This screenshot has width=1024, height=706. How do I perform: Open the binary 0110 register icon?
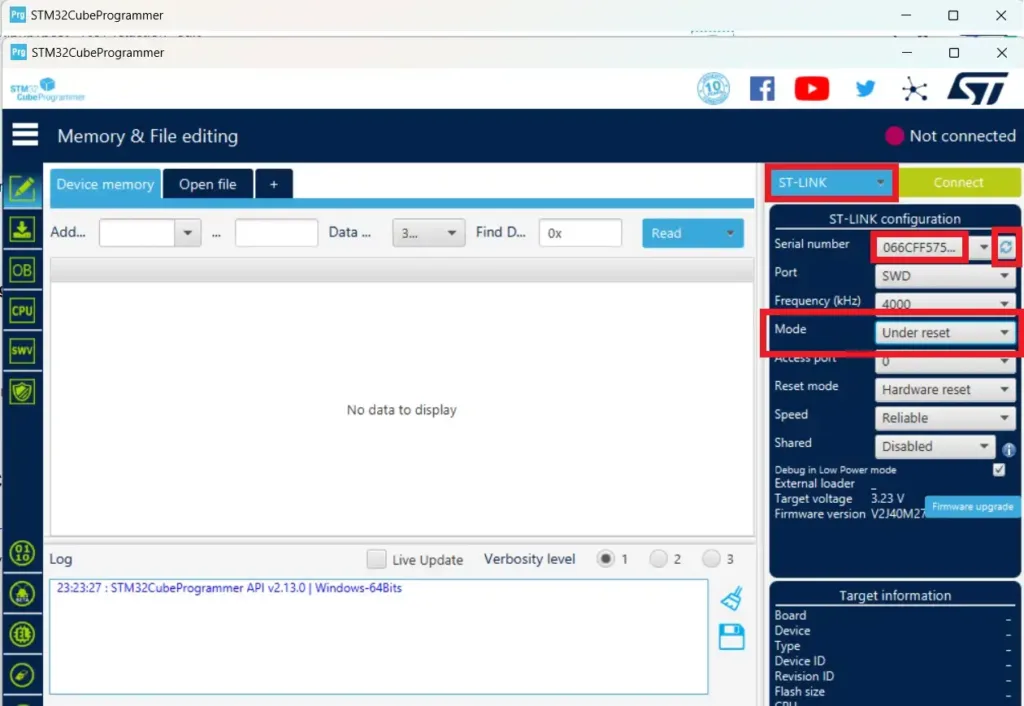(22, 553)
